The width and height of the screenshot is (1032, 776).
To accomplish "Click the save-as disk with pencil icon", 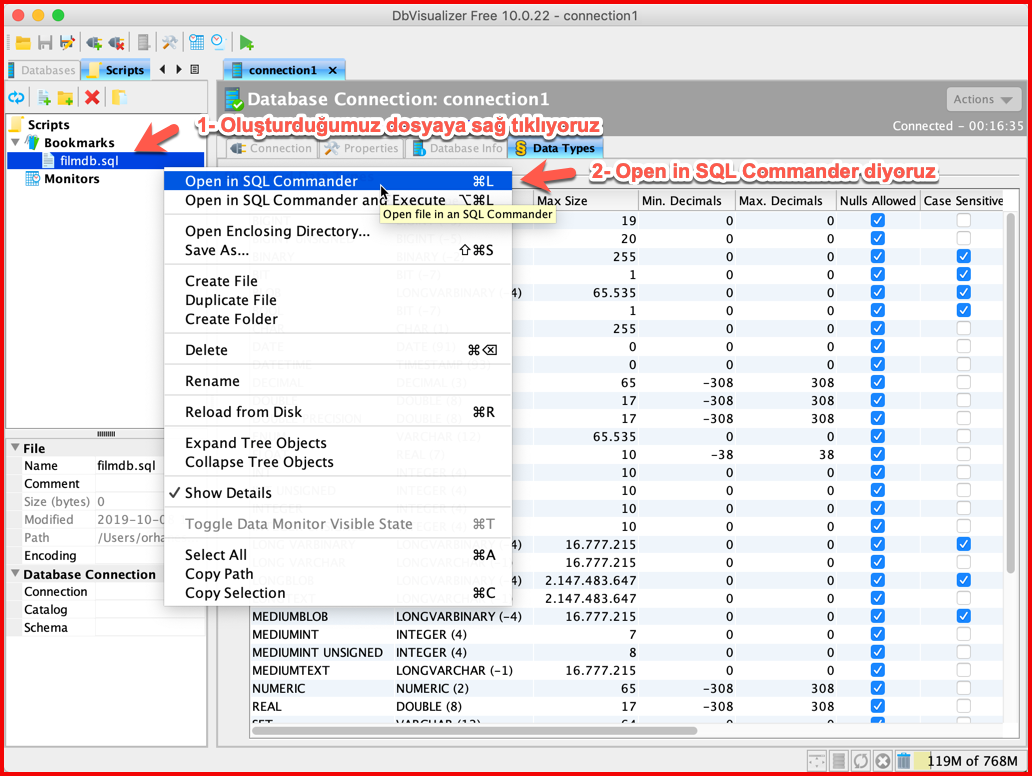I will click(66, 43).
